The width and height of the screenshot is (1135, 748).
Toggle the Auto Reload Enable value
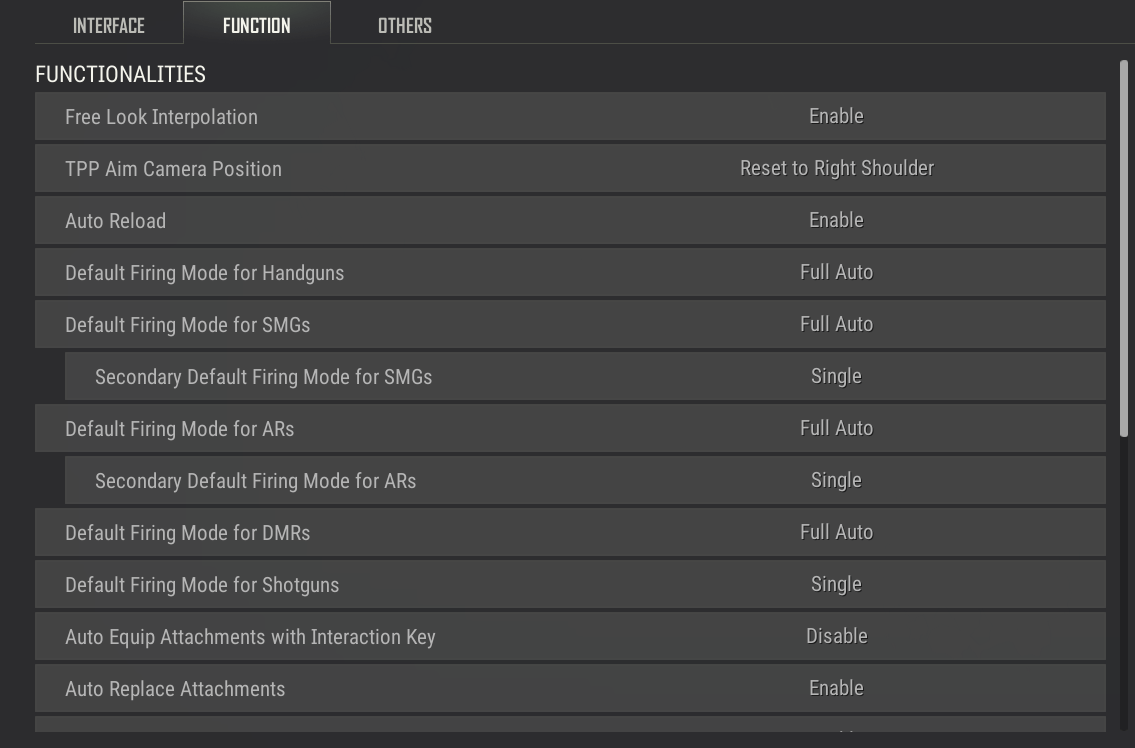tap(836, 220)
